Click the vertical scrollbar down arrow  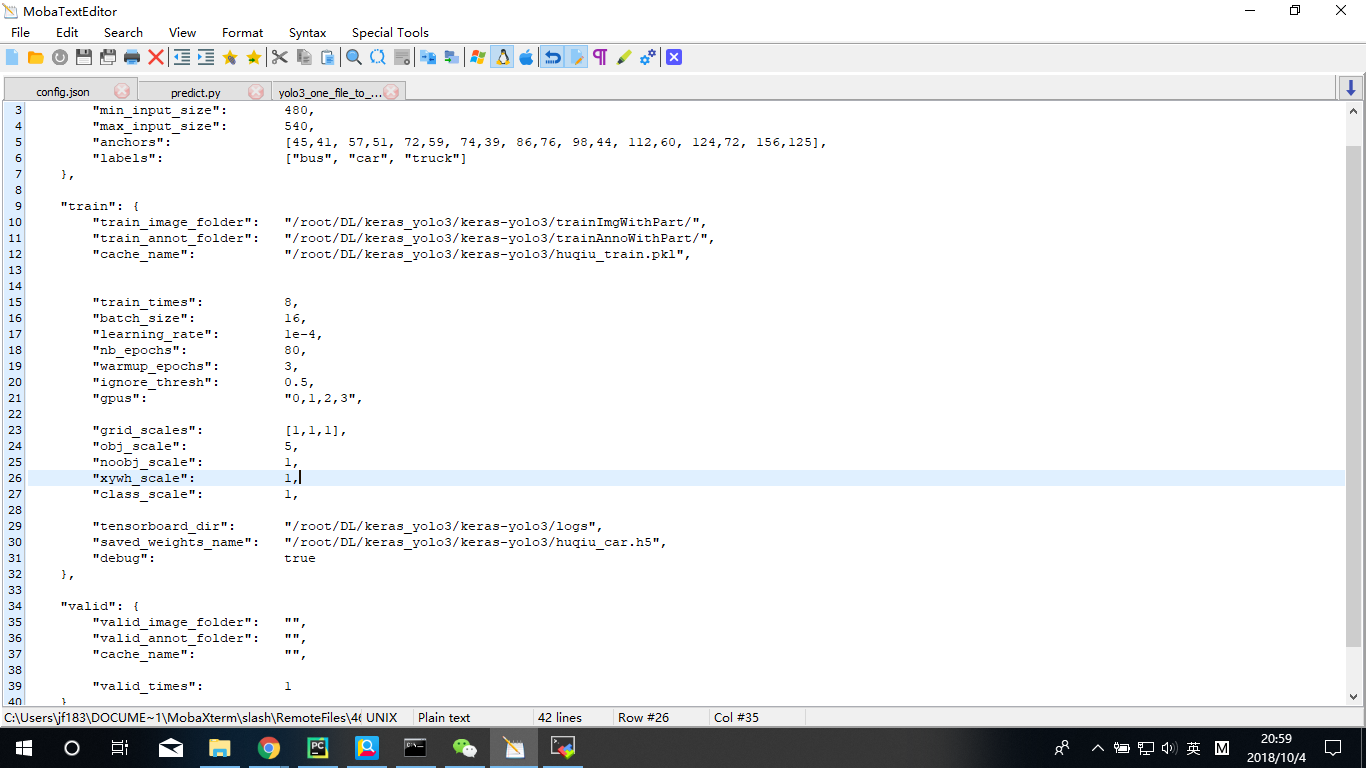tap(1354, 696)
